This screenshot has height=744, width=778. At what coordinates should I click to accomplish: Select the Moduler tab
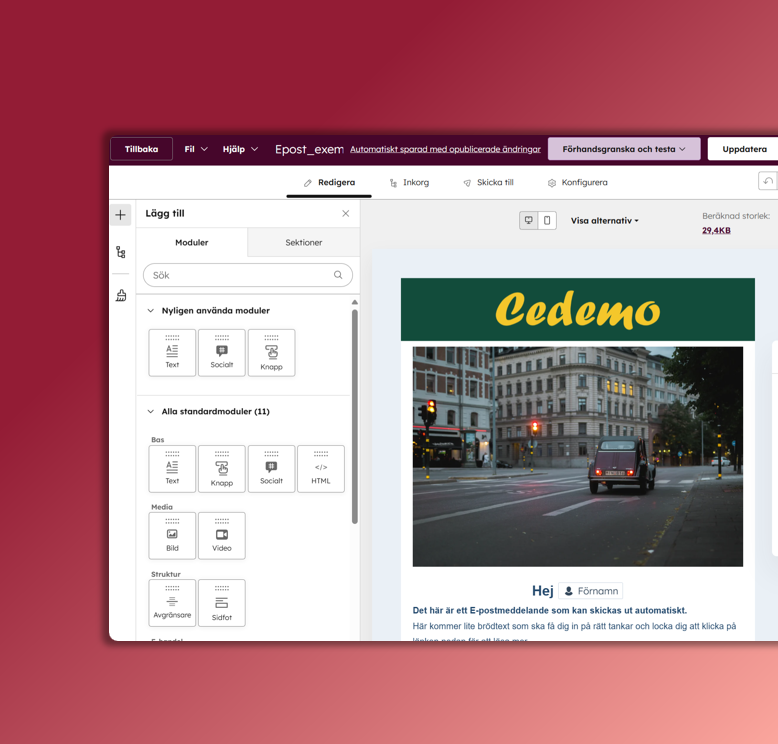pos(192,242)
